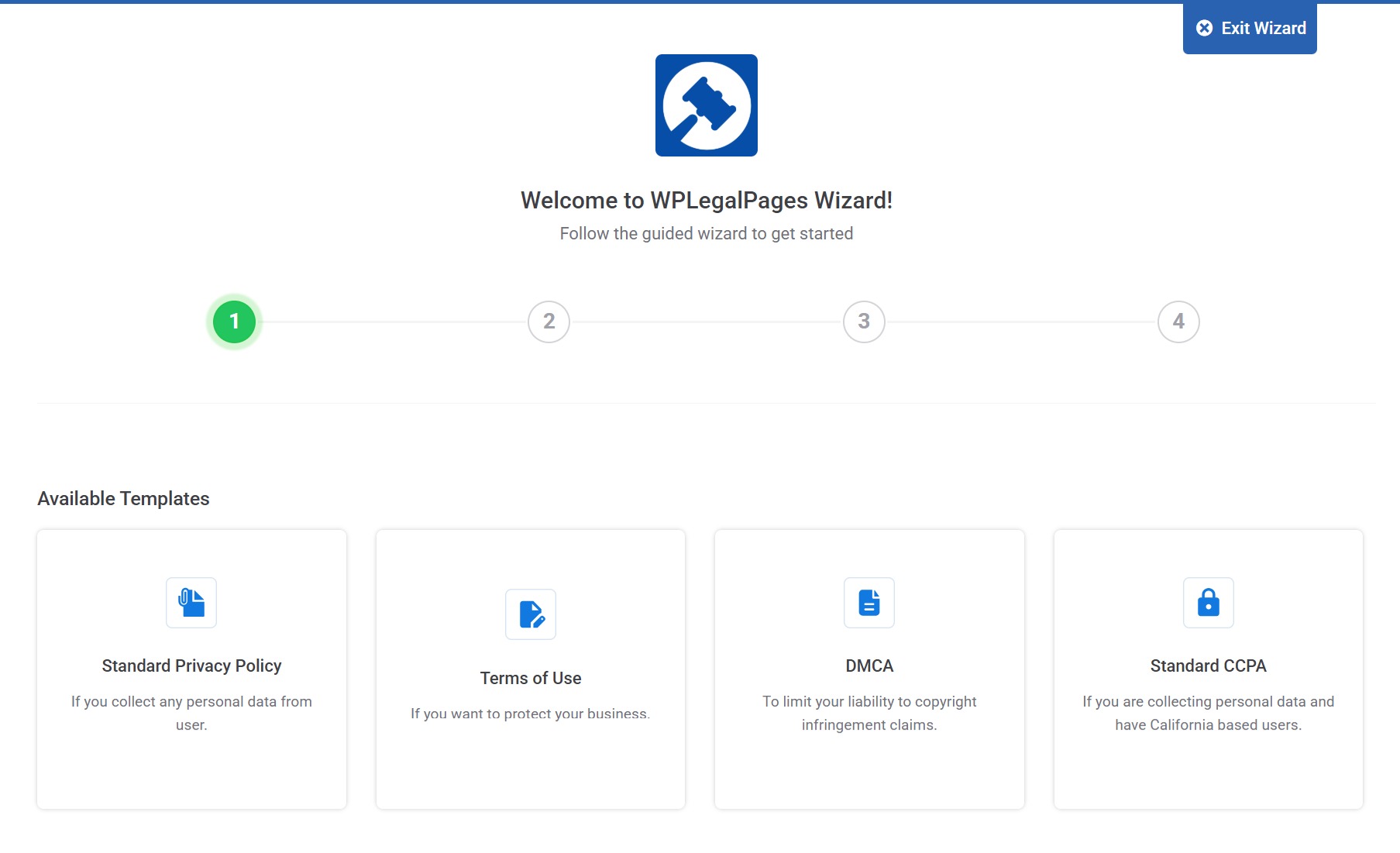Click the Terms of Use edit document icon
The width and height of the screenshot is (1400, 853).
[x=531, y=614]
